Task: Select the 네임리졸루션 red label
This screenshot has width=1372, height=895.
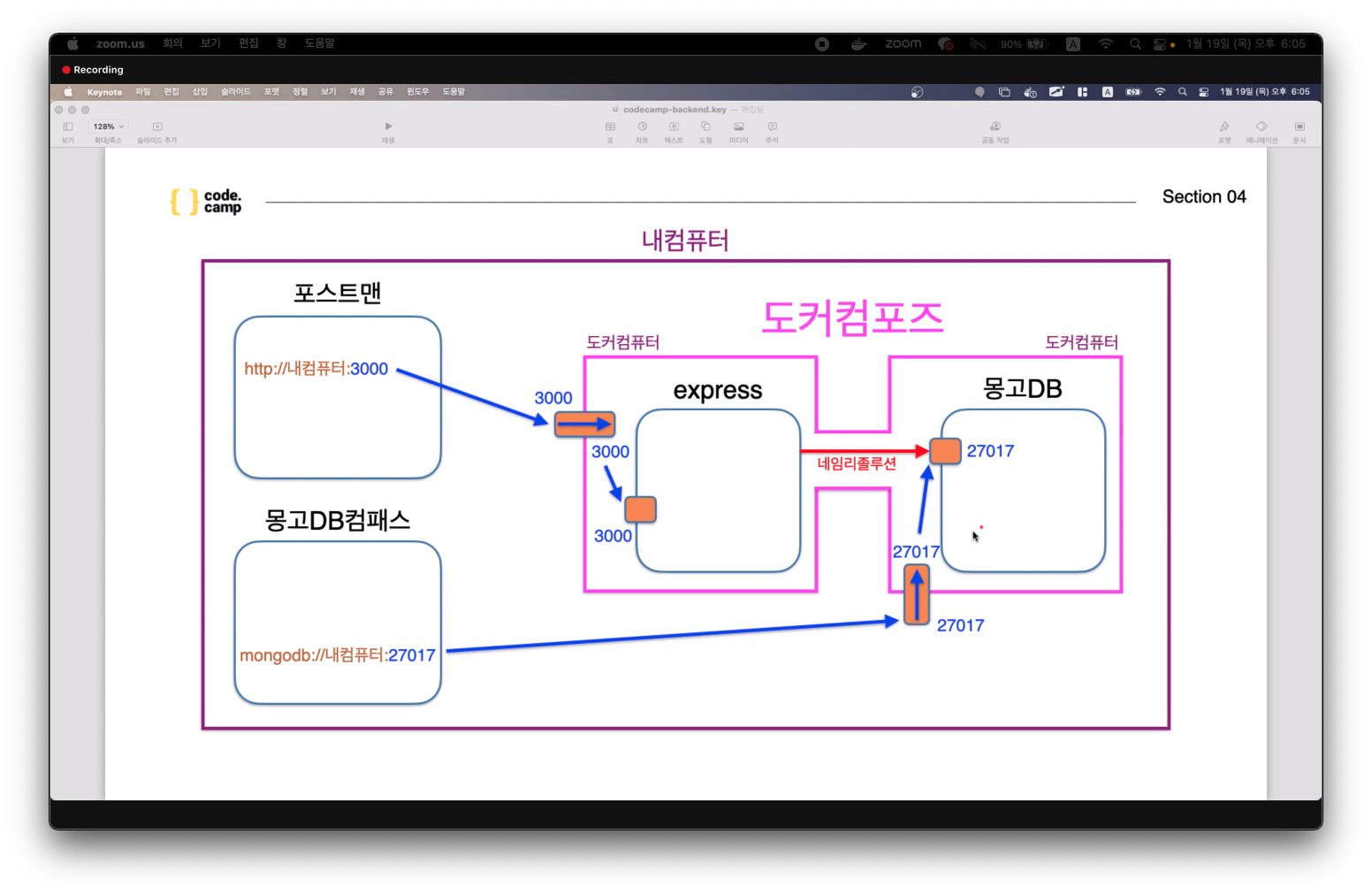Action: click(857, 463)
